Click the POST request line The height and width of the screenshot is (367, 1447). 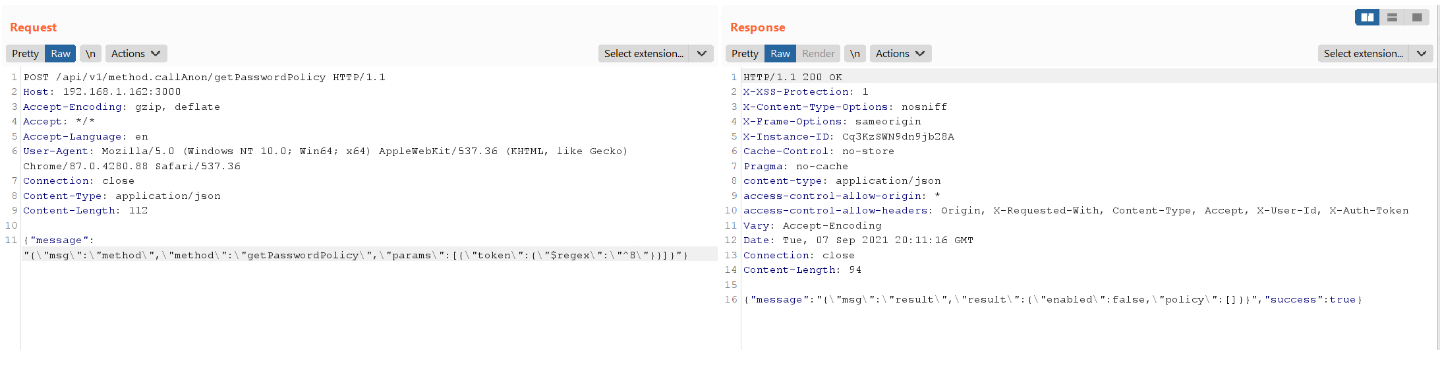[205, 77]
